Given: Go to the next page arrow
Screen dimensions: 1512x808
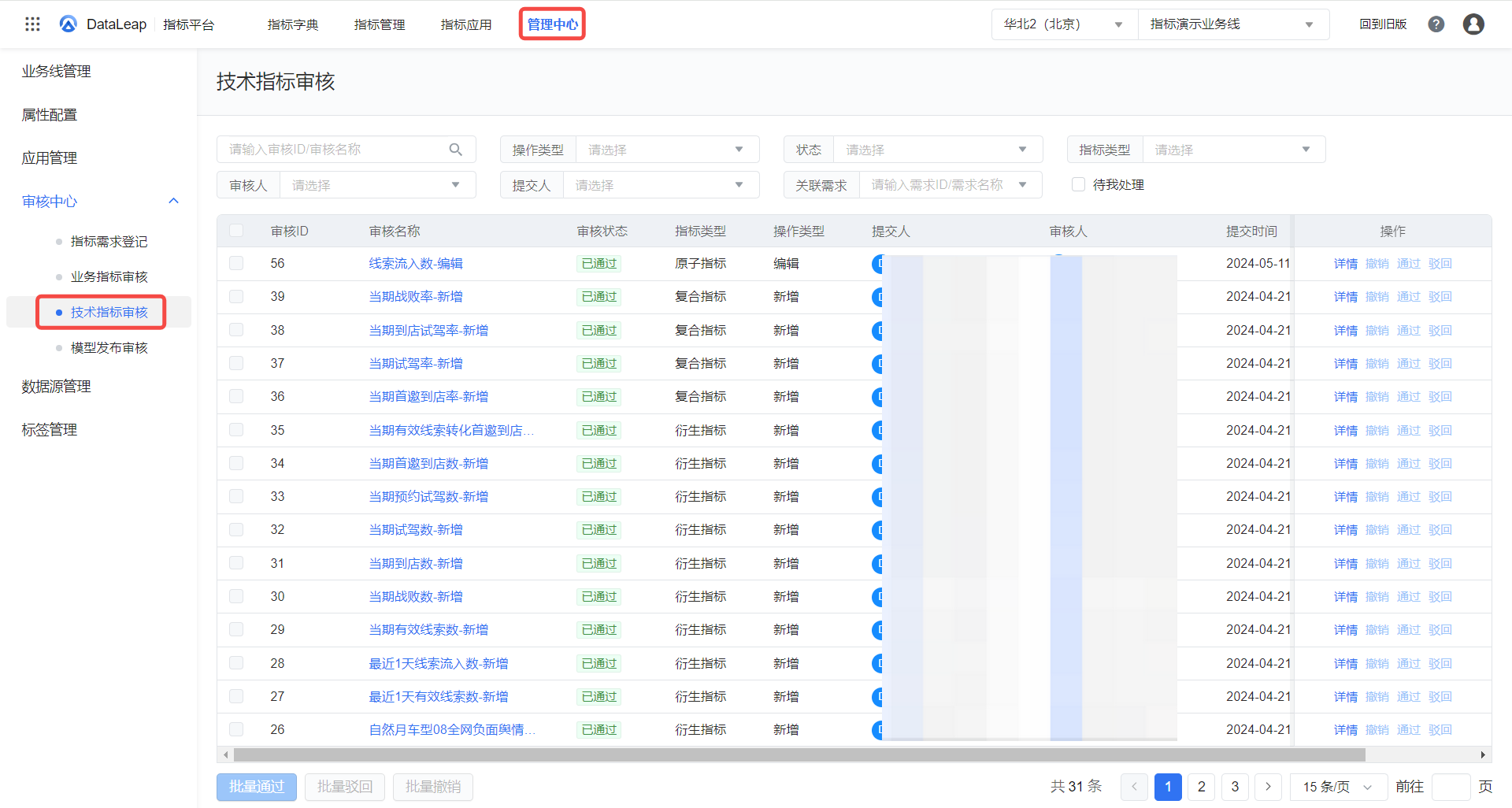Looking at the screenshot, I should [x=1268, y=787].
